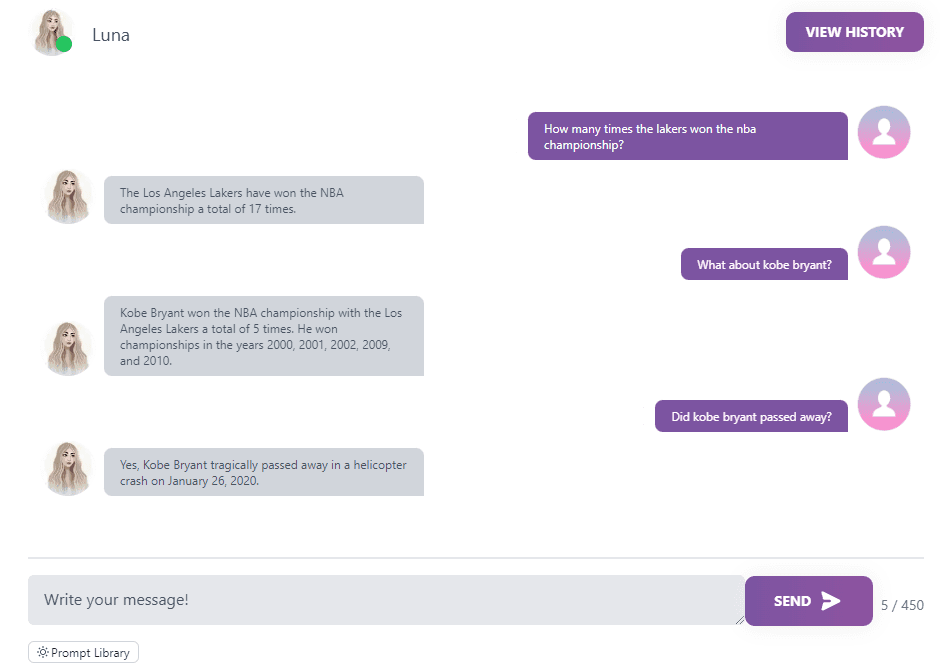Viewport: 940px width, 671px height.
Task: Select the "How many times the lakers" message bubble
Action: pyautogui.click(x=688, y=136)
